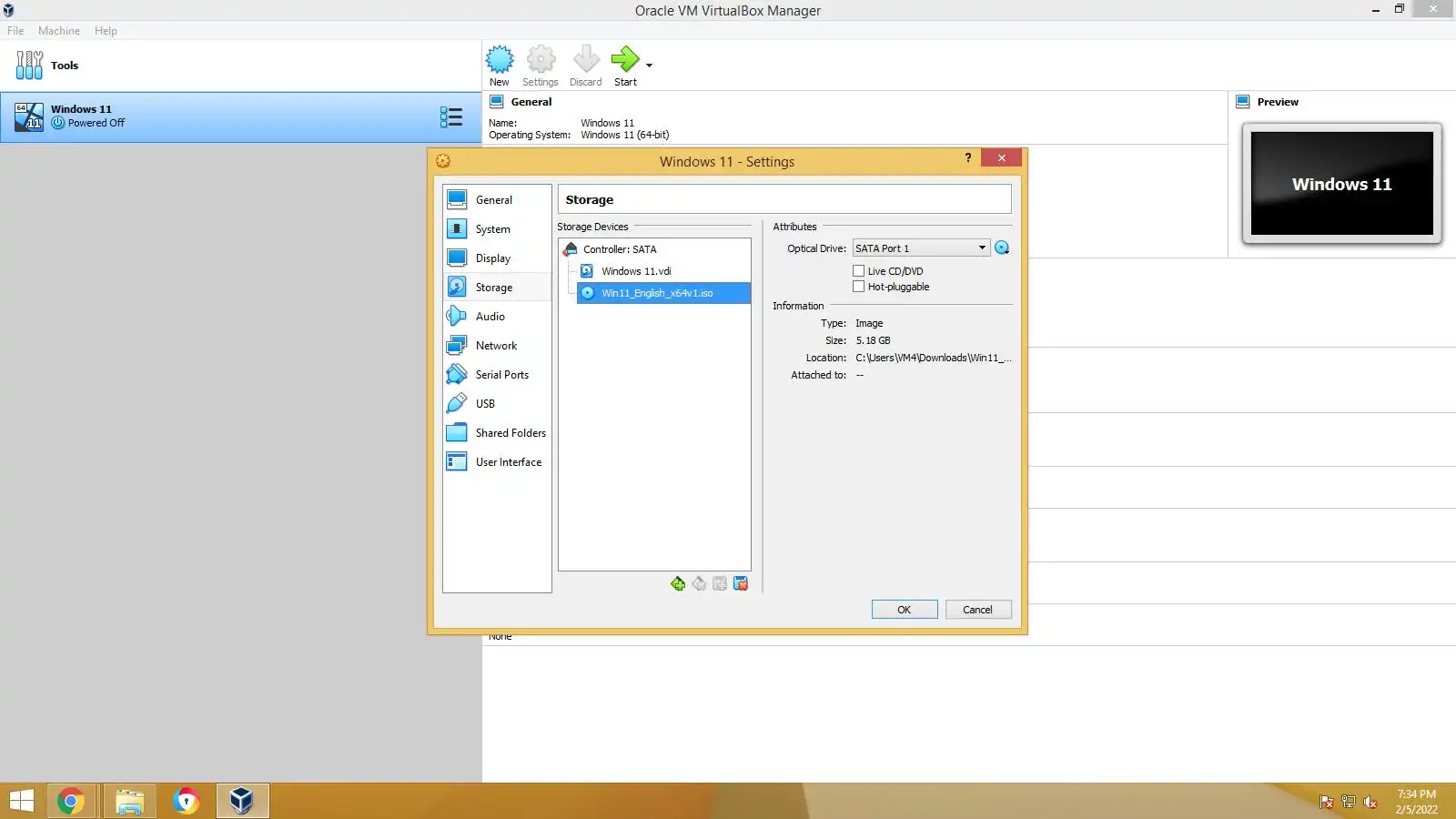The height and width of the screenshot is (819, 1456).
Task: Open Google Chrome from the taskbar
Action: click(x=71, y=801)
